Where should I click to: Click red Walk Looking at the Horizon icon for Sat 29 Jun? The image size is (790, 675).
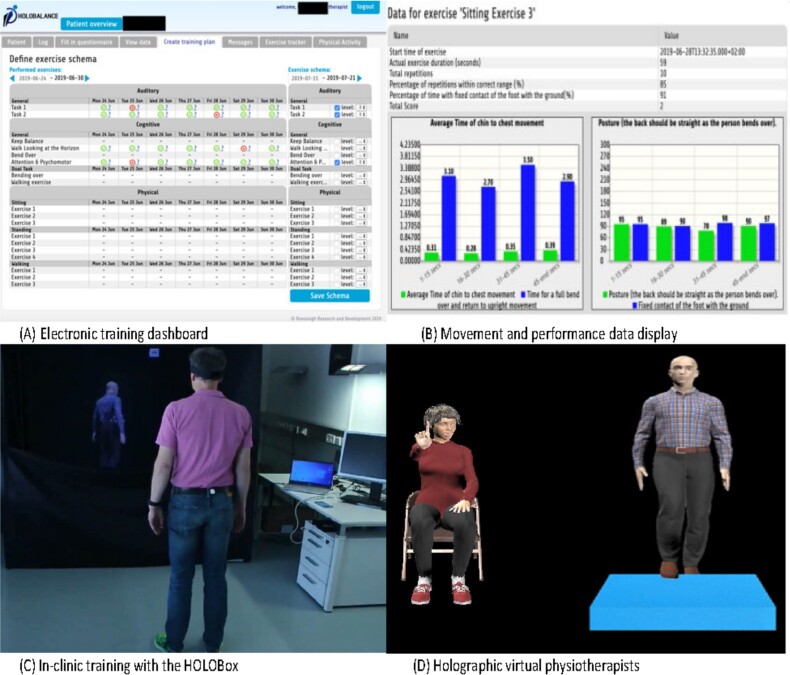pyautogui.click(x=244, y=148)
